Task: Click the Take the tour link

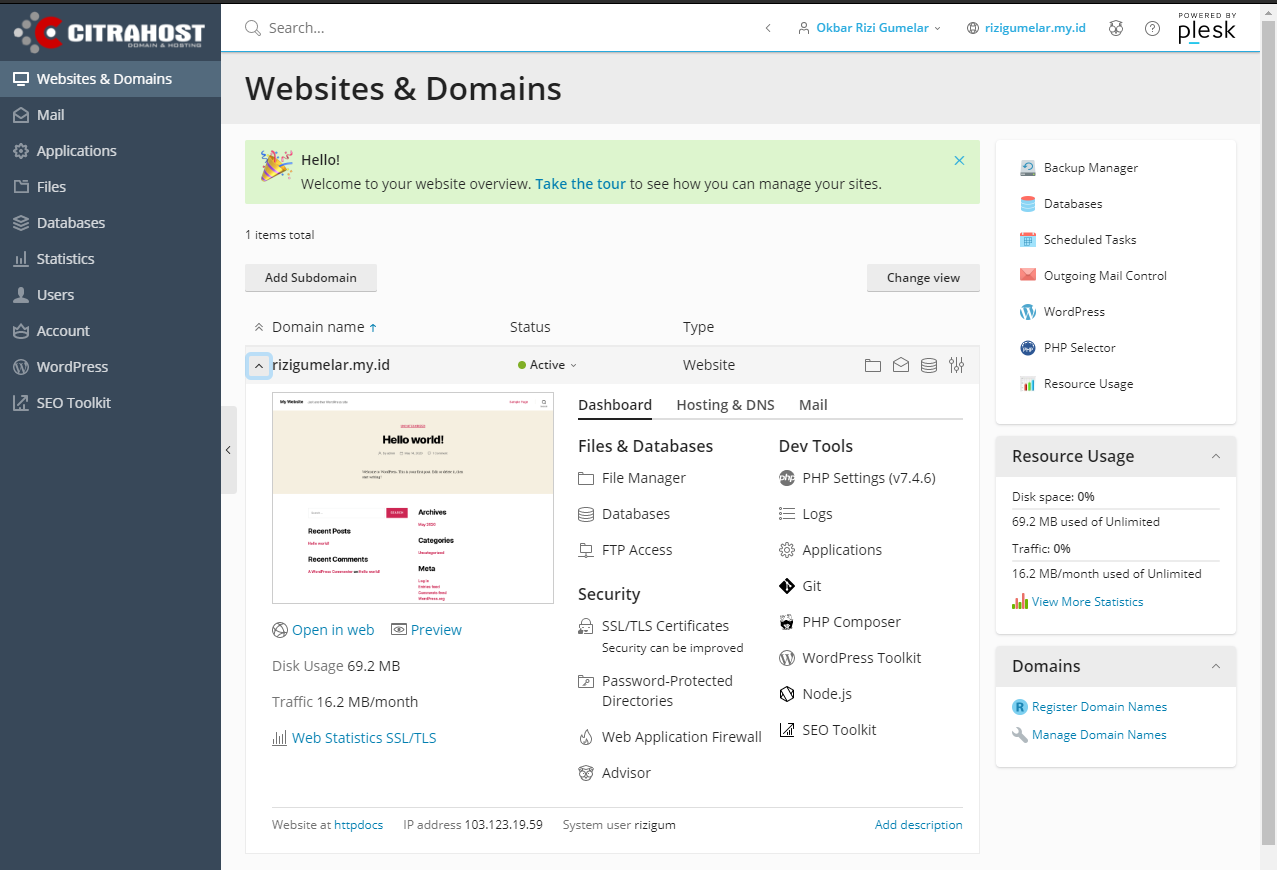Action: coord(580,184)
